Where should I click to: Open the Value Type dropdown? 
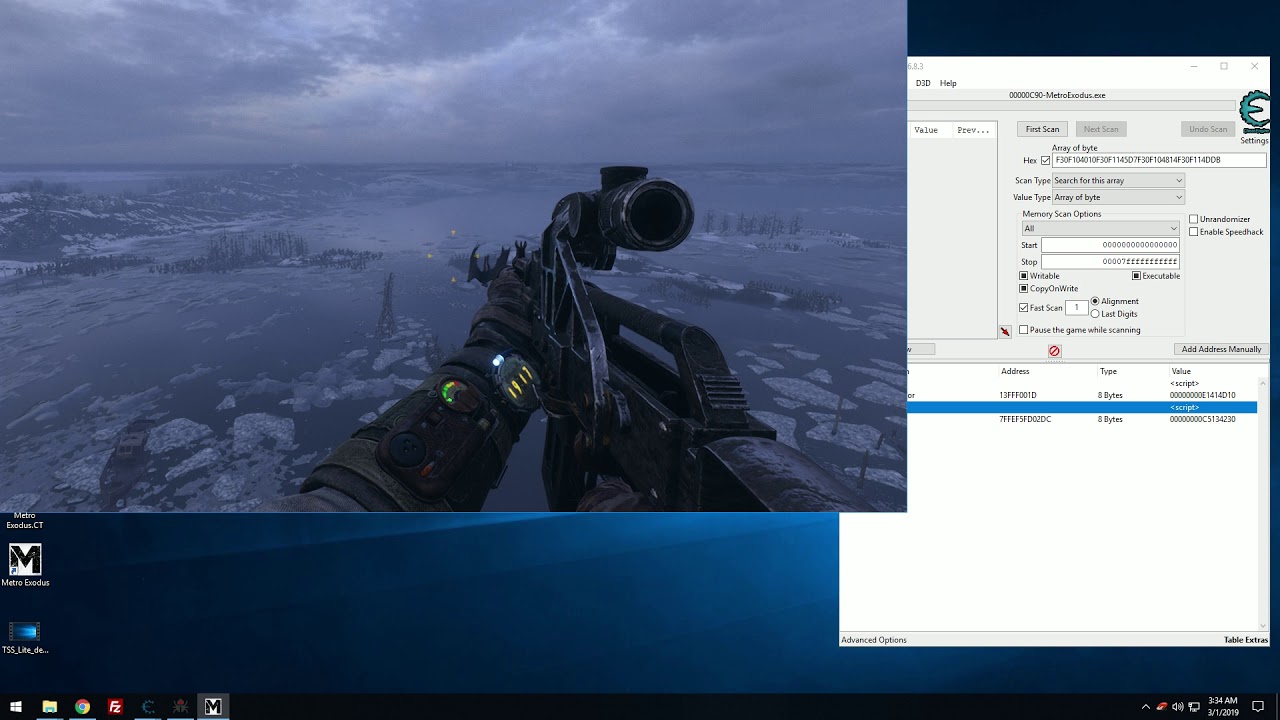[x=1118, y=198]
